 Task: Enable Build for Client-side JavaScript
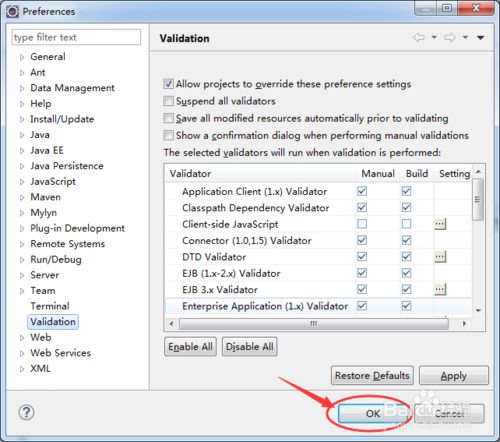click(406, 224)
